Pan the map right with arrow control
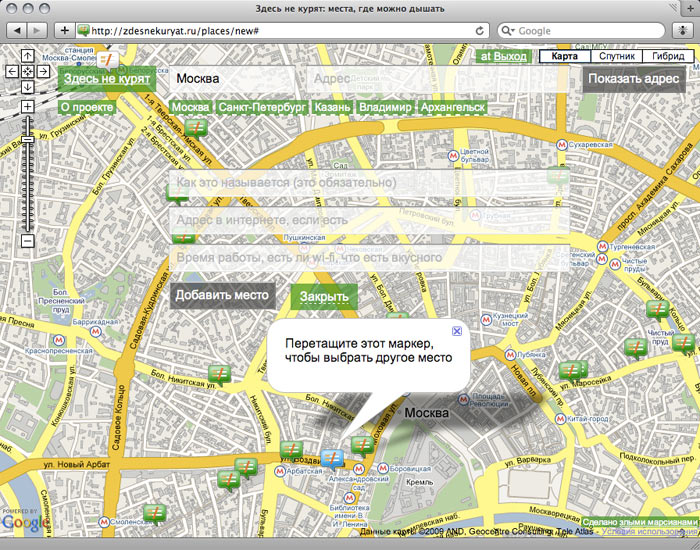 [x=44, y=72]
